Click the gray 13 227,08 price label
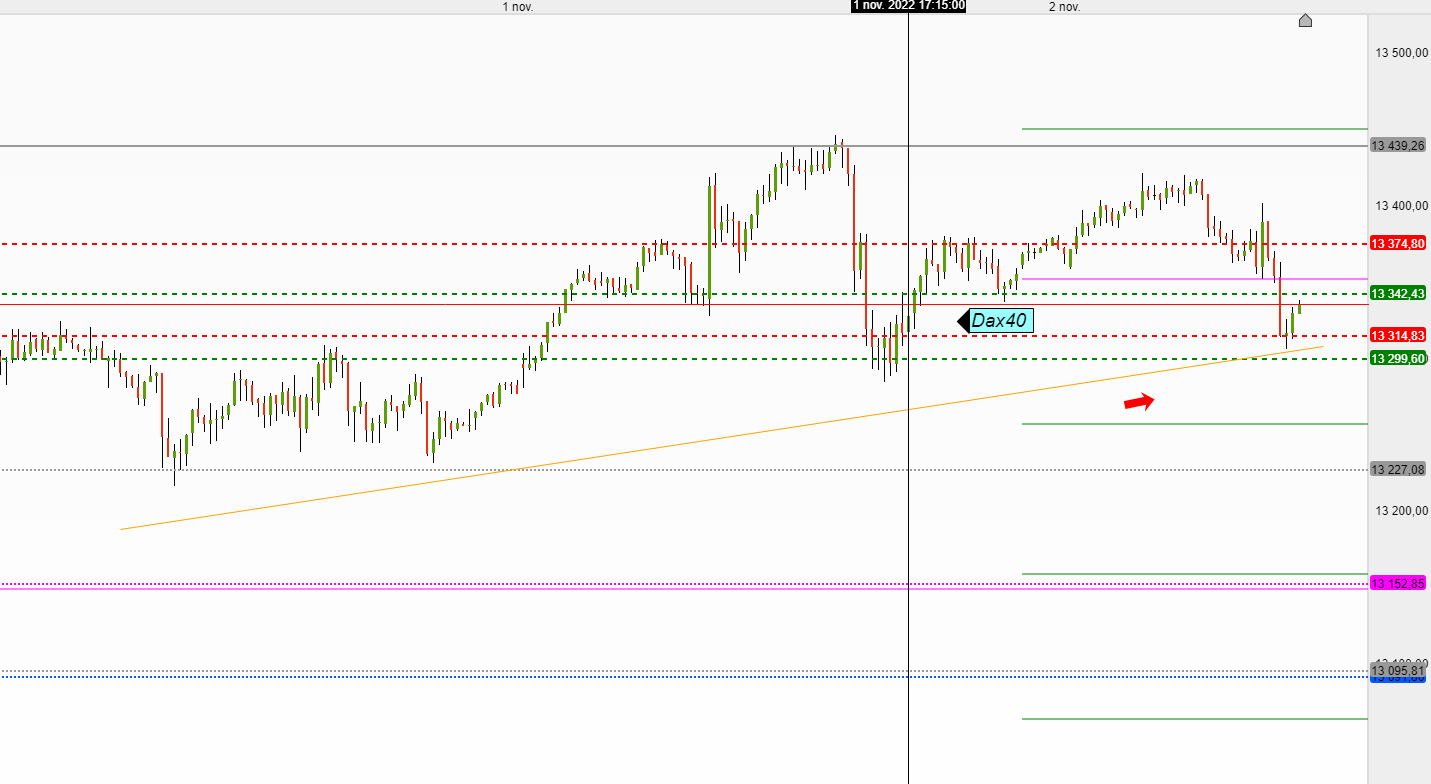Viewport: 1431px width, 784px height. [x=1398, y=469]
